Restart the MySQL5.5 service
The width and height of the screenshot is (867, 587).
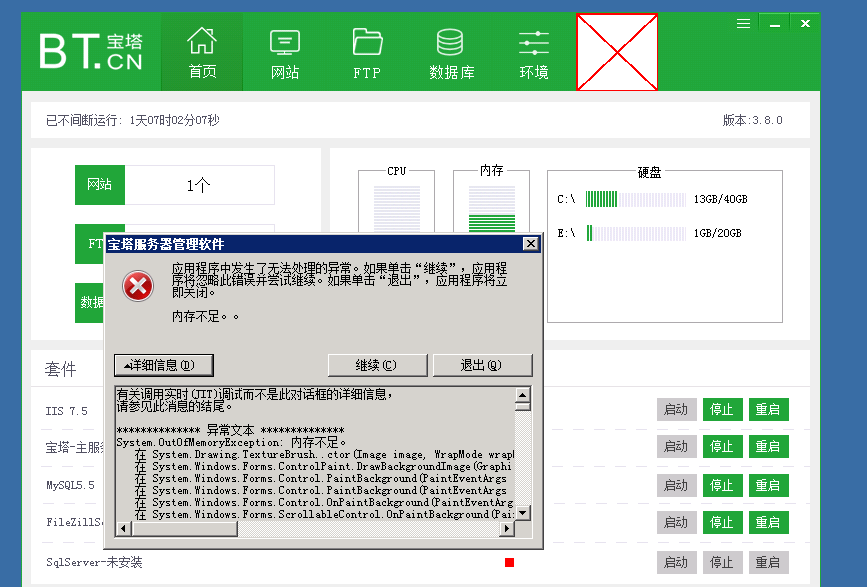point(769,485)
